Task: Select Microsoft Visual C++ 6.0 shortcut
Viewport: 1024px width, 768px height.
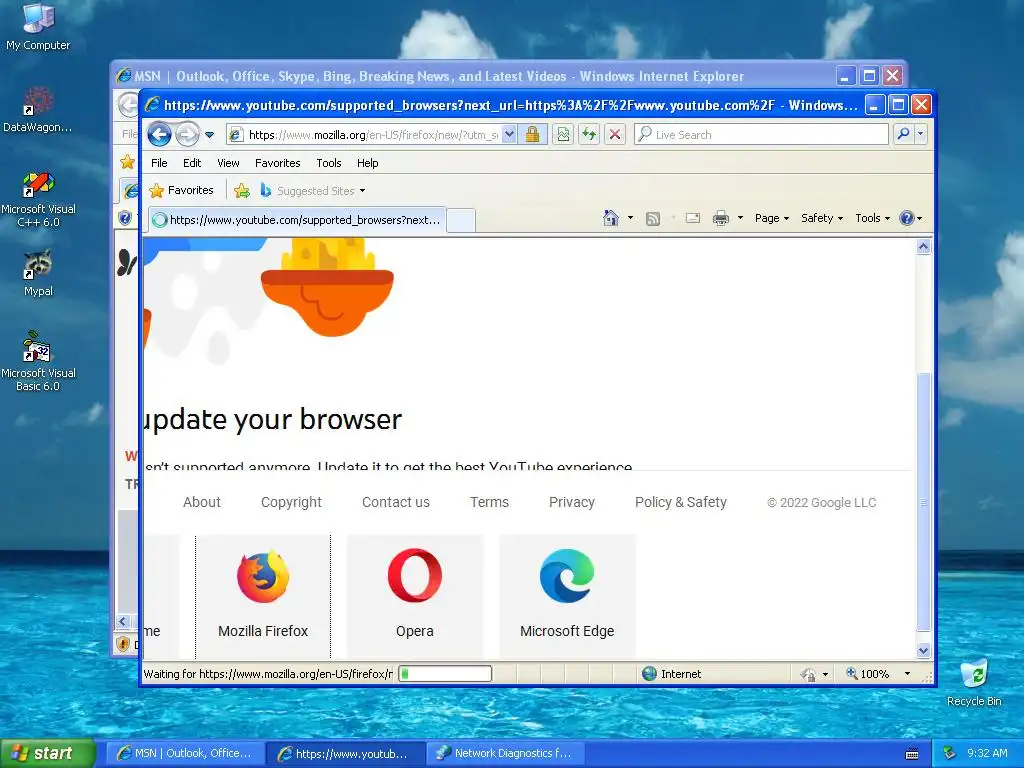Action: coord(38,199)
